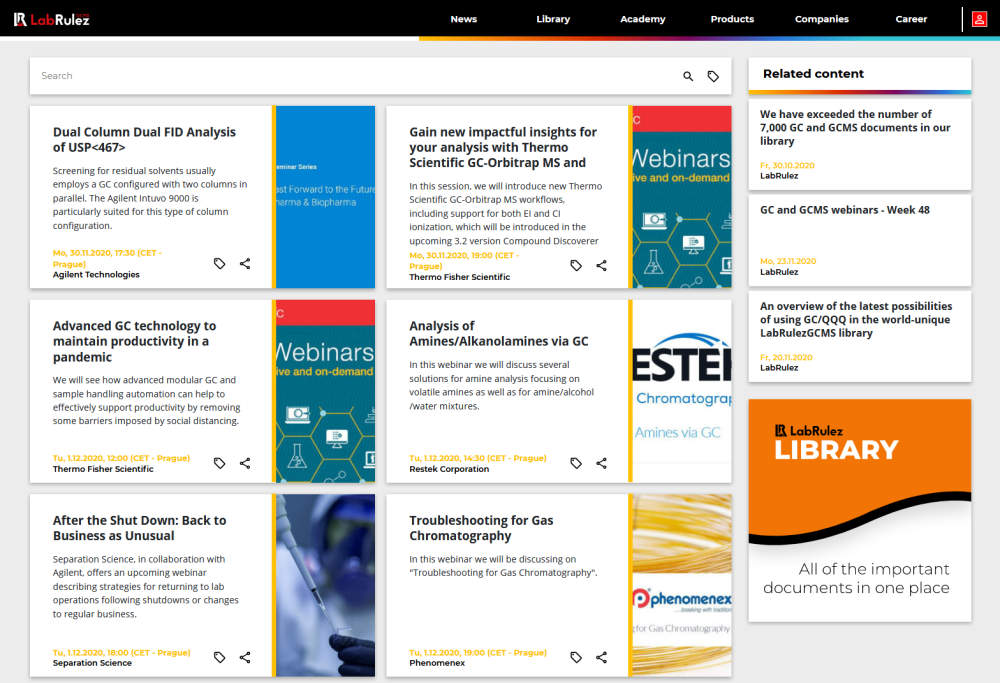Click Agilent Technologies company name
1000x683 pixels.
[96, 275]
